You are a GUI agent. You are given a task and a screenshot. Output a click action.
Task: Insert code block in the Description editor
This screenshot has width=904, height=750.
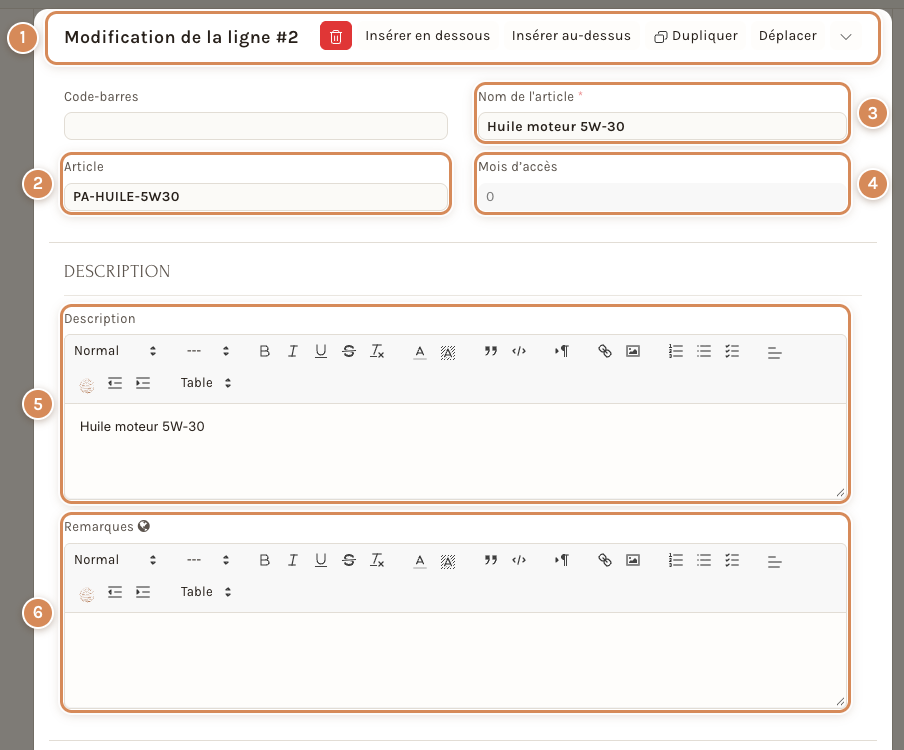click(x=519, y=351)
